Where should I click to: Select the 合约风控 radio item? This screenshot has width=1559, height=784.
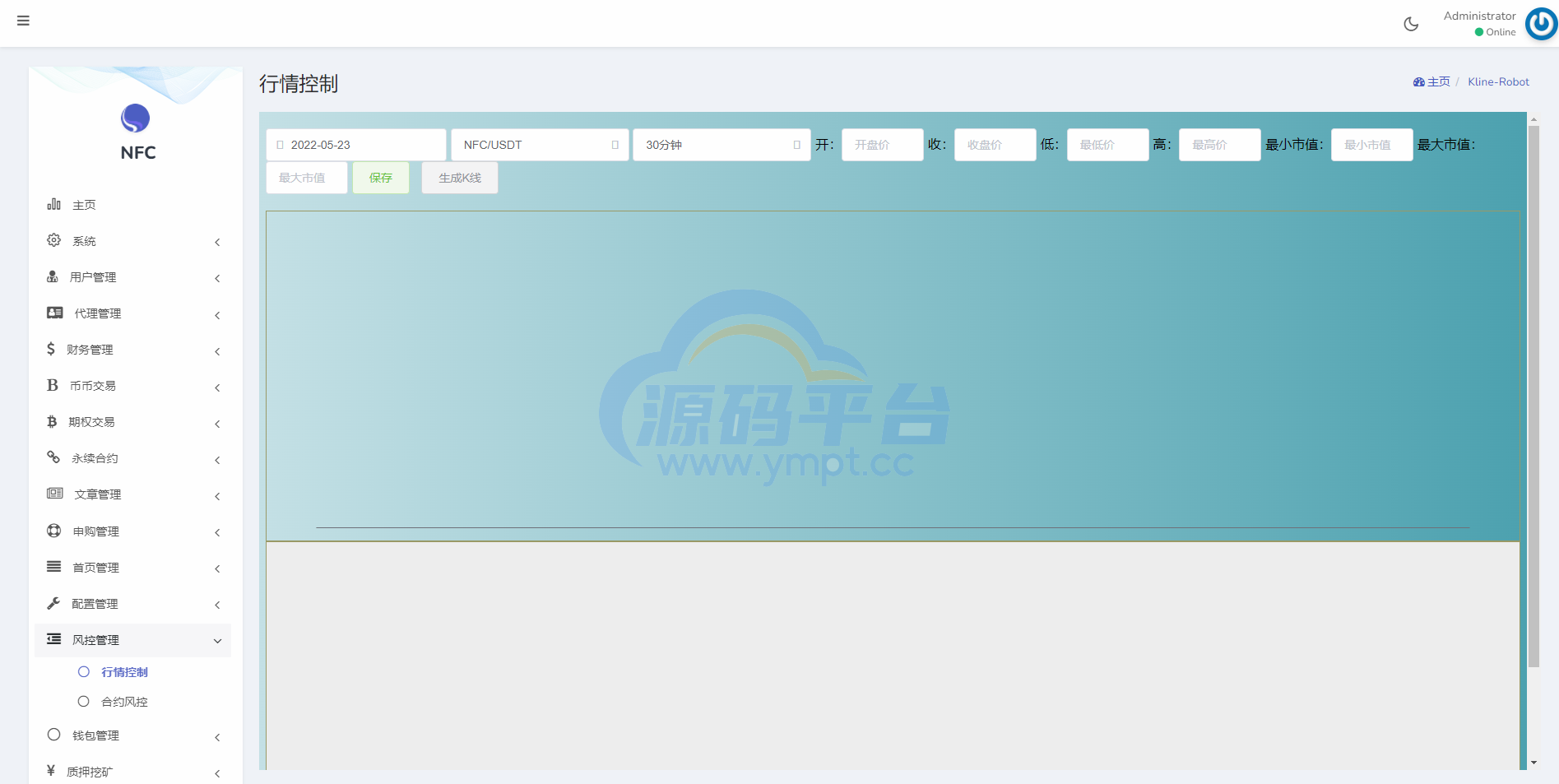click(x=84, y=702)
